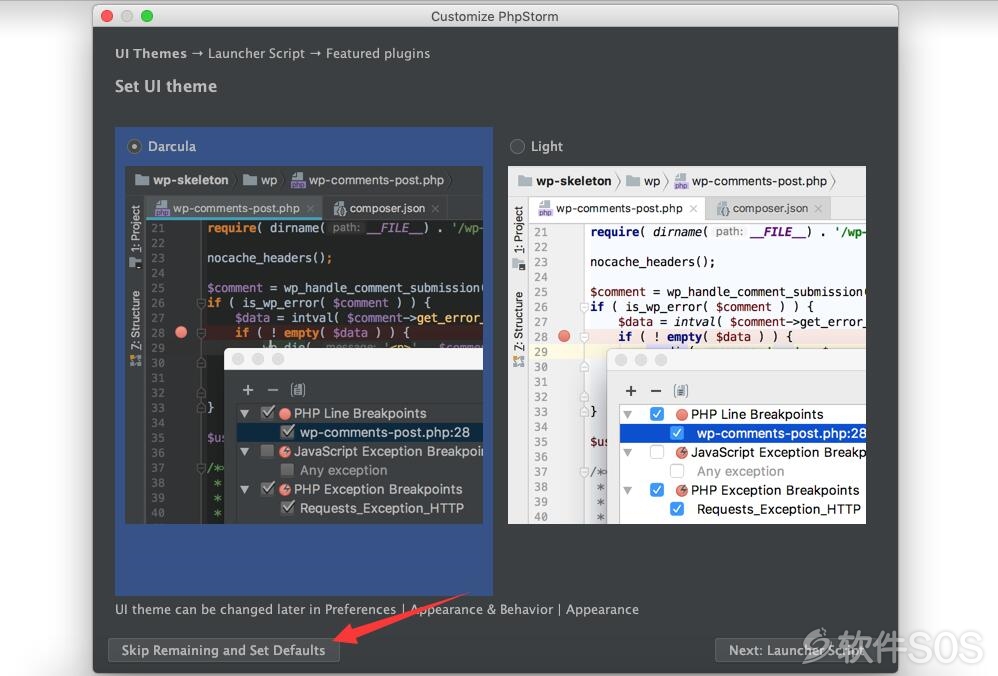Toggle Requests_Exception_HTTP checkbox in Light preview
Image resolution: width=998 pixels, height=676 pixels.
677,509
